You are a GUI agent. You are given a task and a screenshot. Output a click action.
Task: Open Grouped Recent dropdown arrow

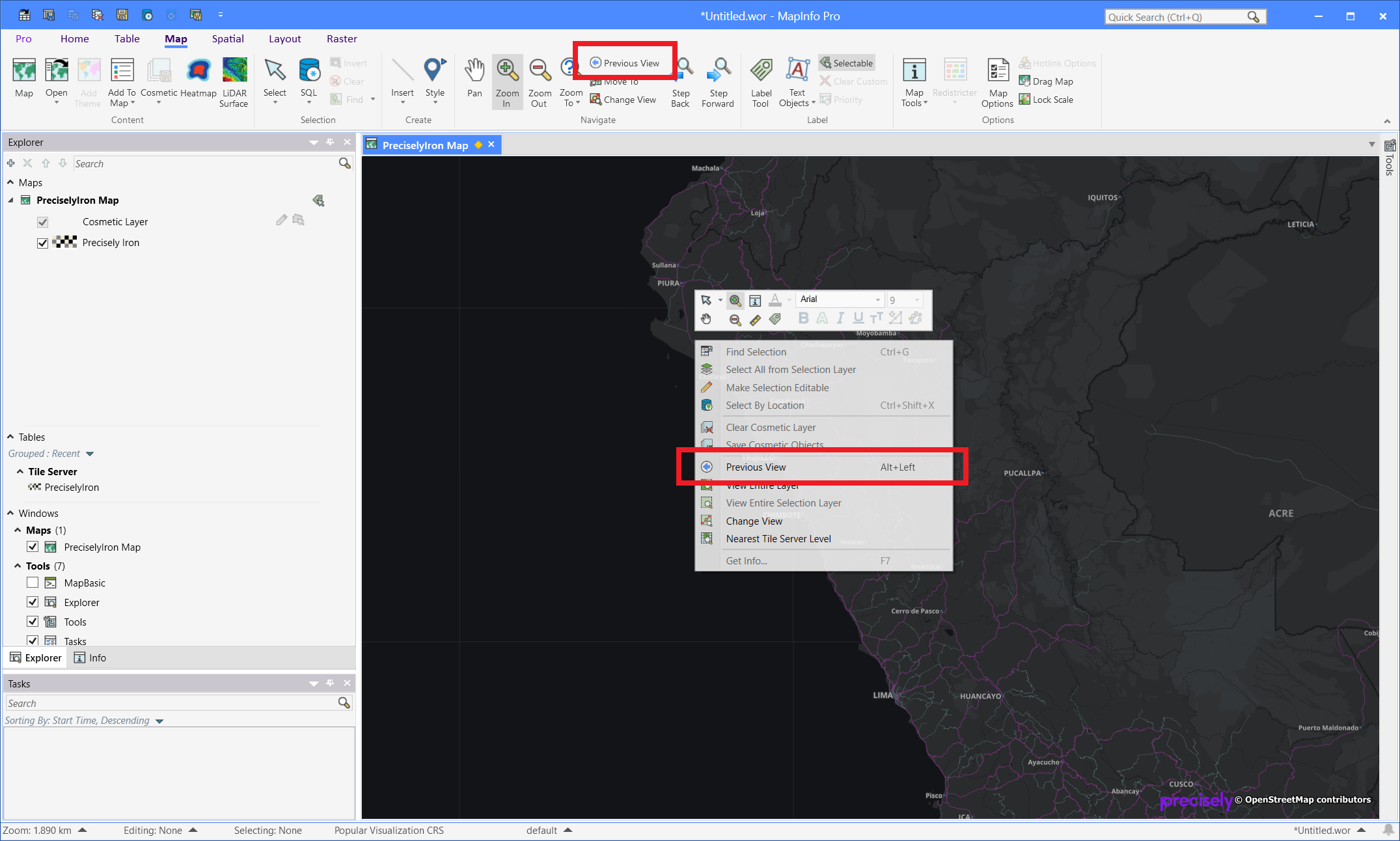[x=90, y=454]
